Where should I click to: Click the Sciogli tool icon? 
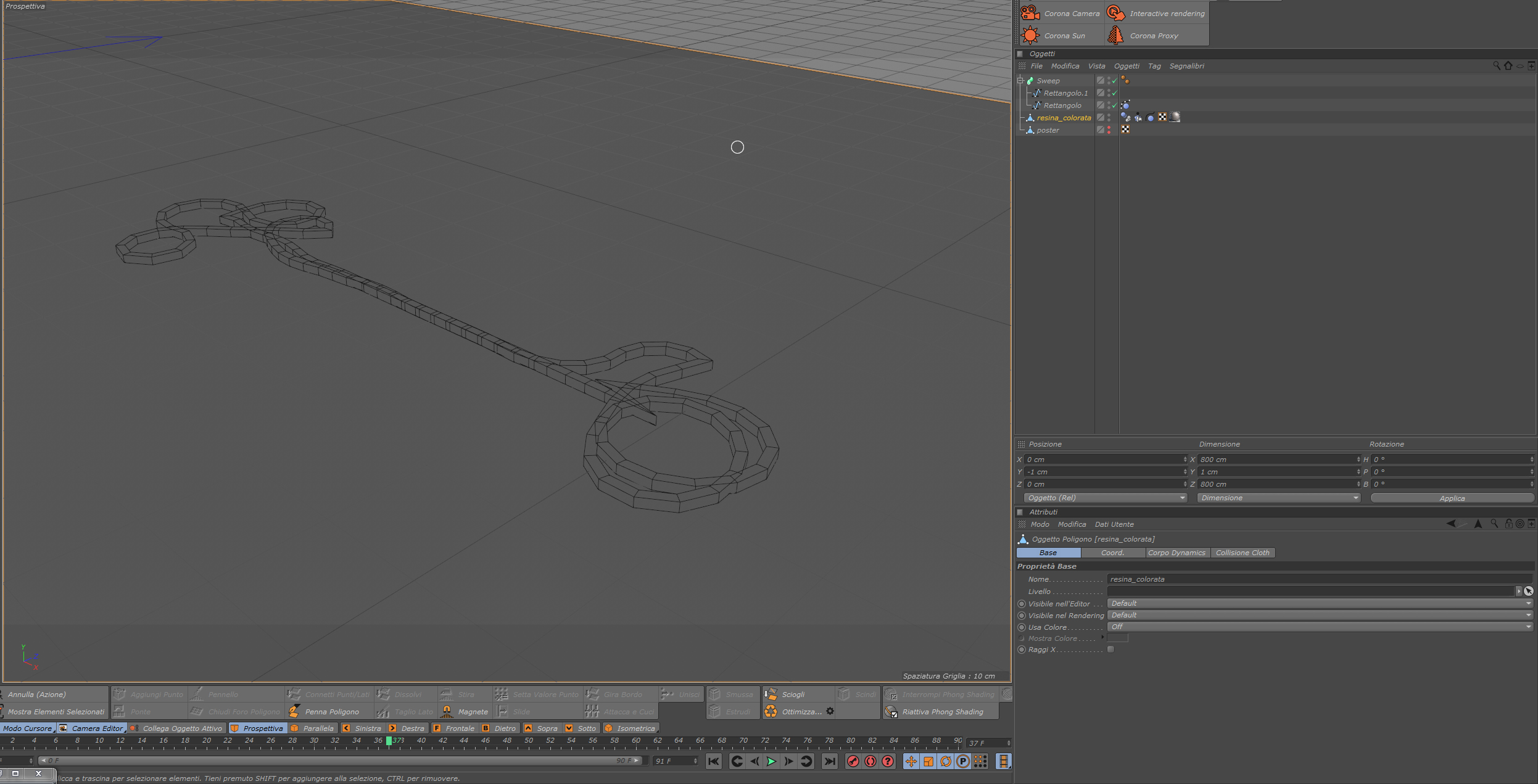pos(771,694)
